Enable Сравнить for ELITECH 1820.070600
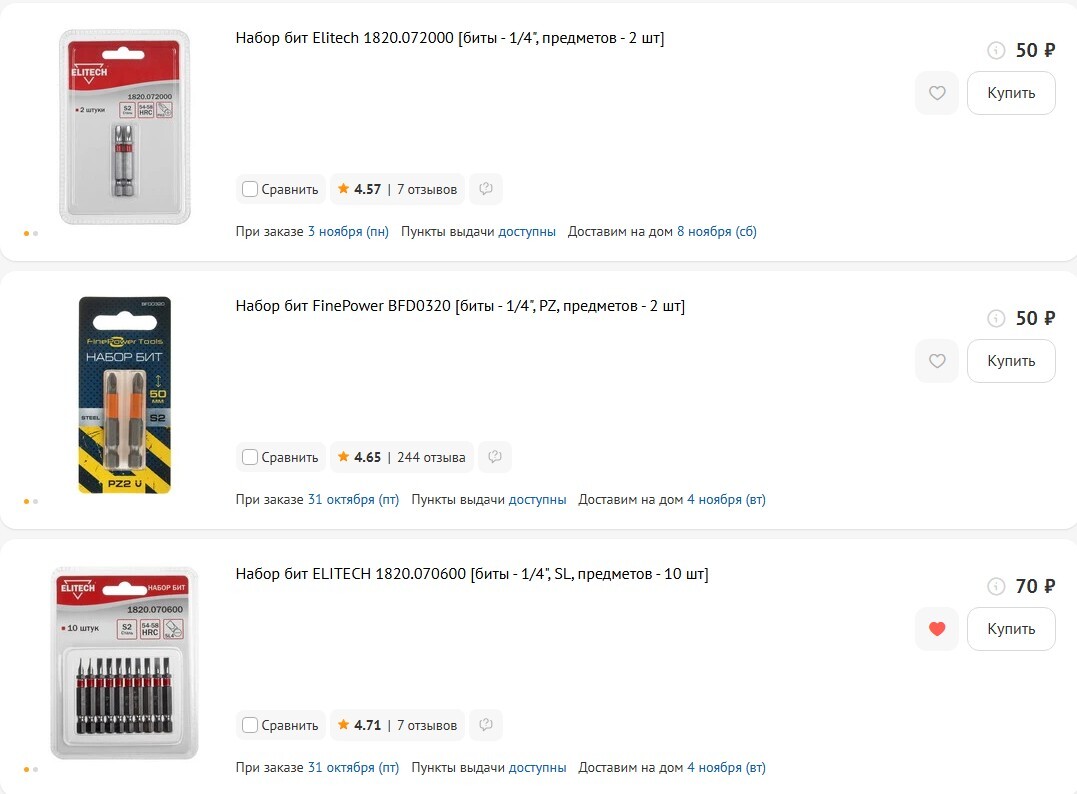 coord(251,725)
